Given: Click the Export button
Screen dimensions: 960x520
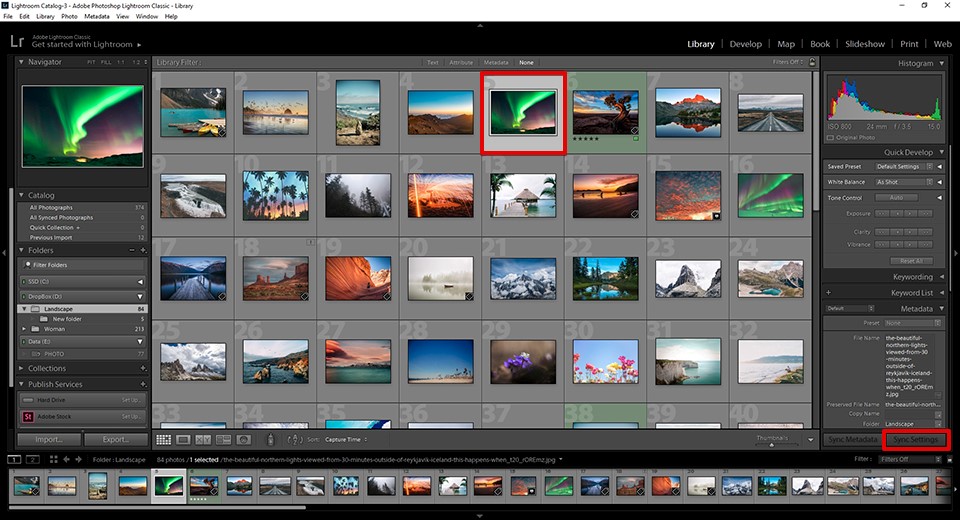Looking at the screenshot, I should (x=116, y=439).
